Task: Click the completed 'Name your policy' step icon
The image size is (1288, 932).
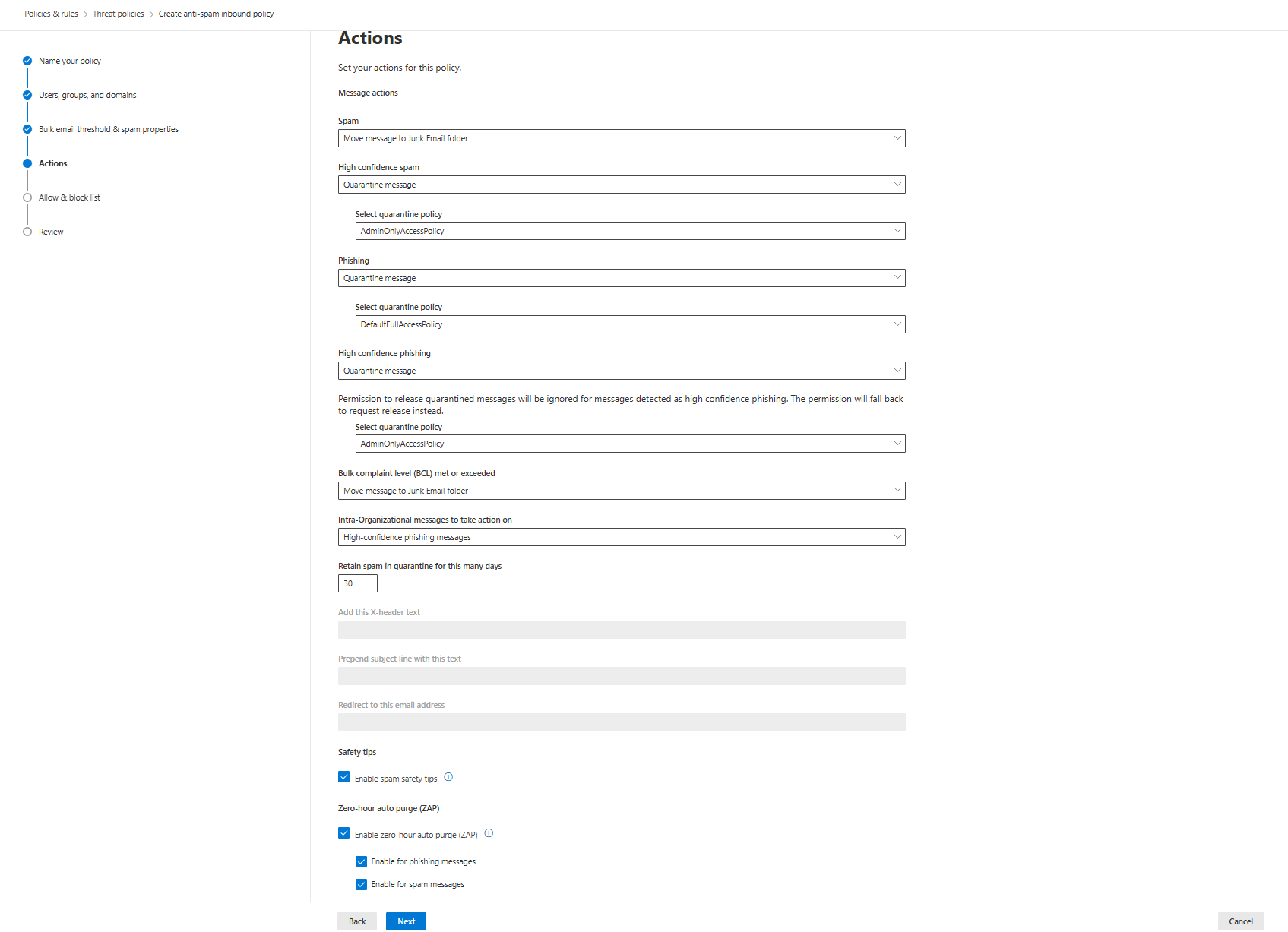Action: 27,61
